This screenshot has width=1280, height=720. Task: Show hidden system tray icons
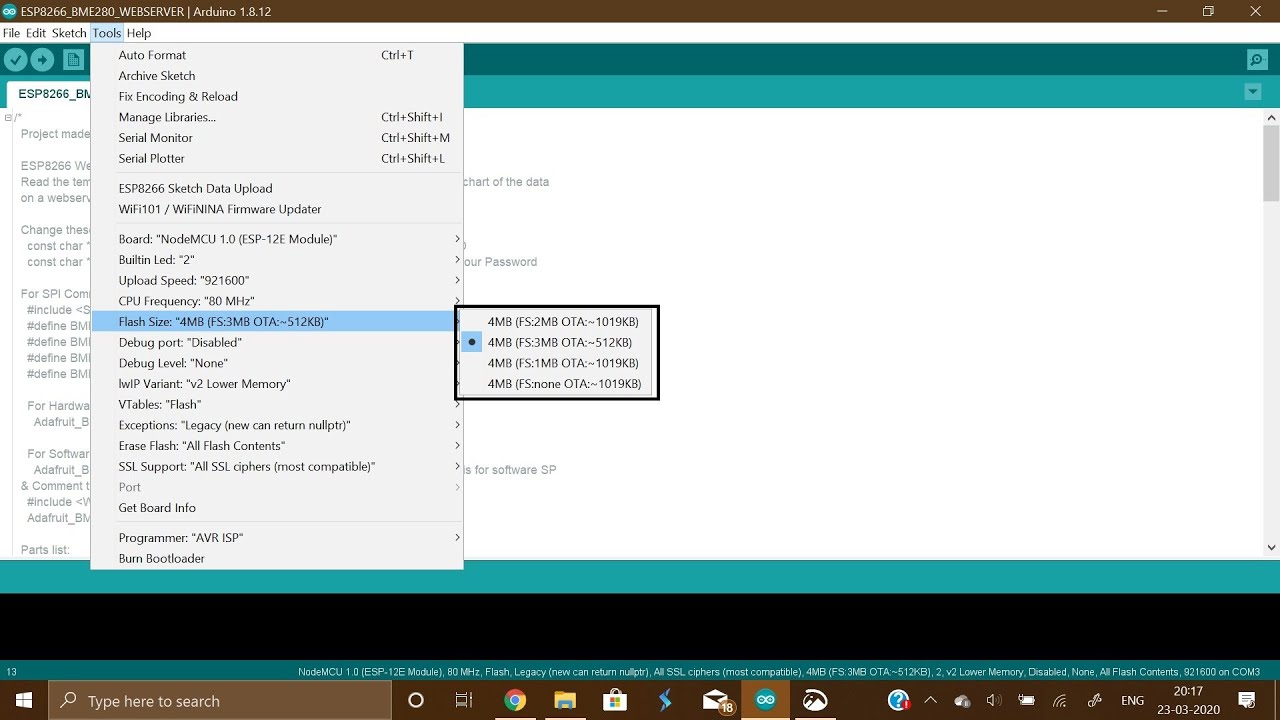tap(931, 701)
